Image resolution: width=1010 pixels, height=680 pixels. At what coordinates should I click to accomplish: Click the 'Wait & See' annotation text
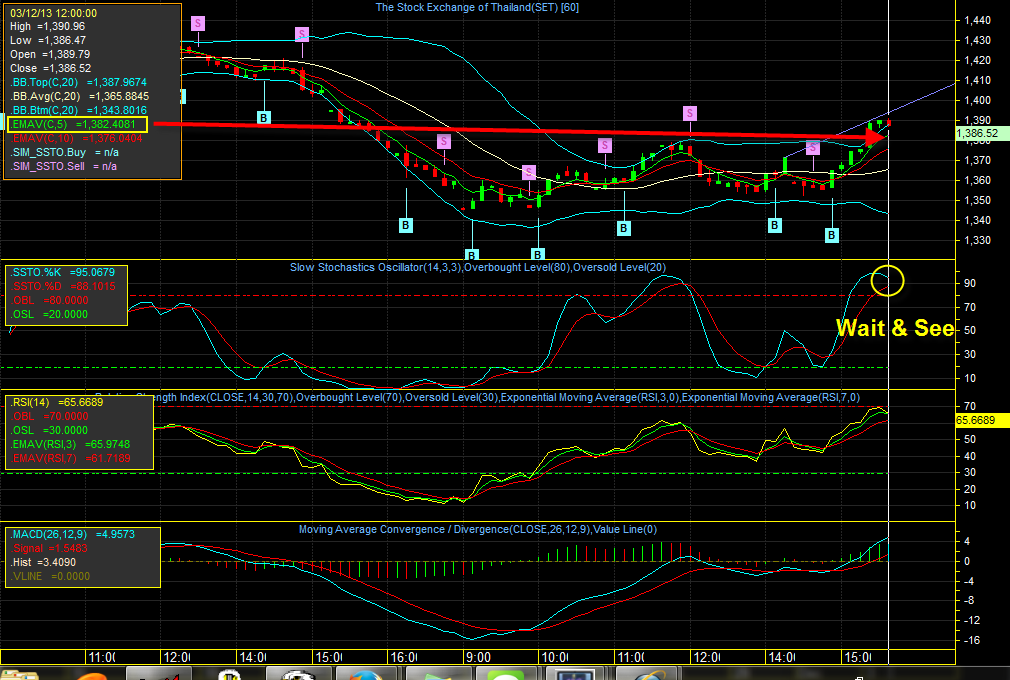tap(894, 328)
